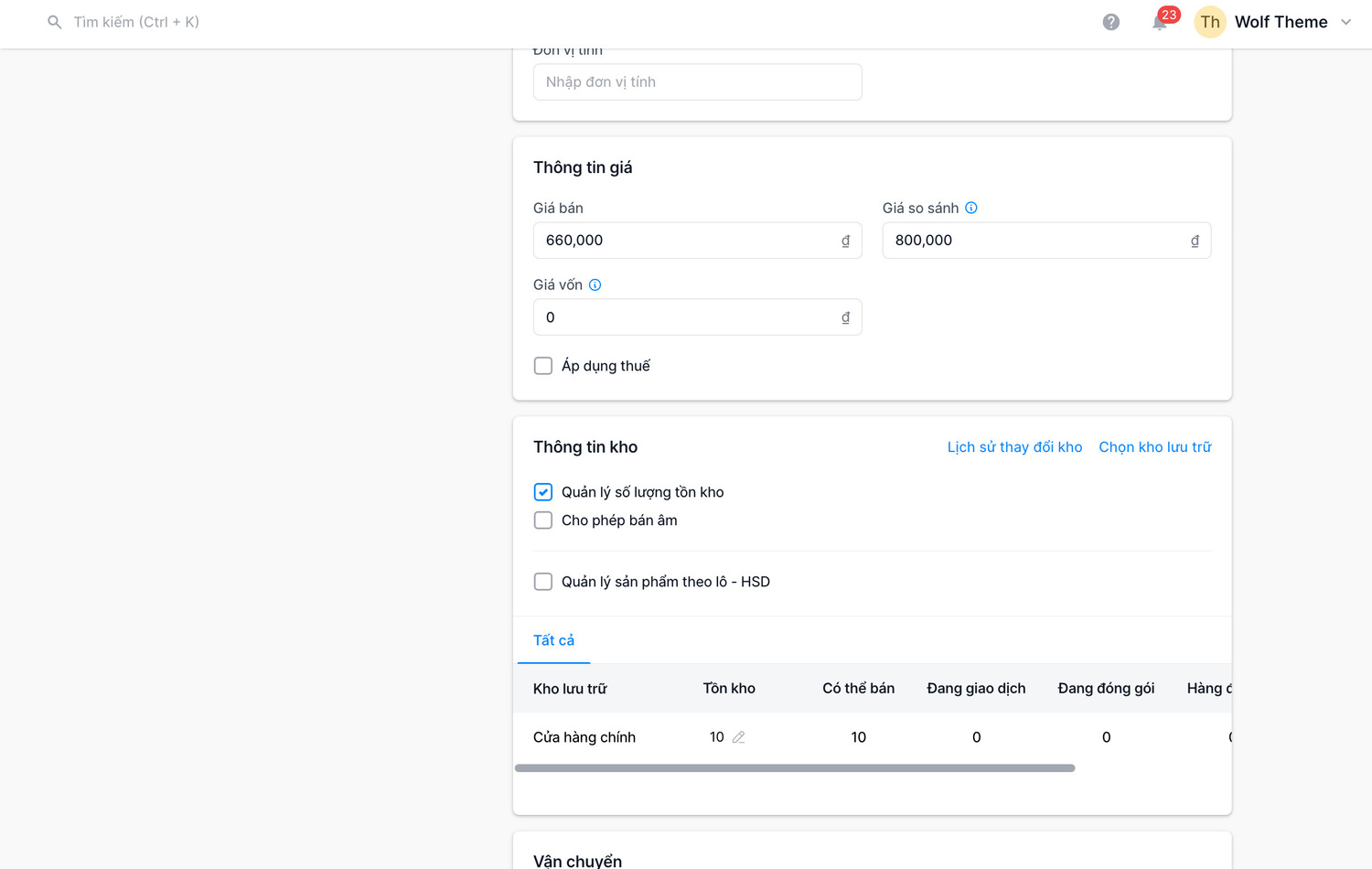Screen dimensions: 1372x869
Task: Click Đang giao dịch column header
Action: (977, 689)
